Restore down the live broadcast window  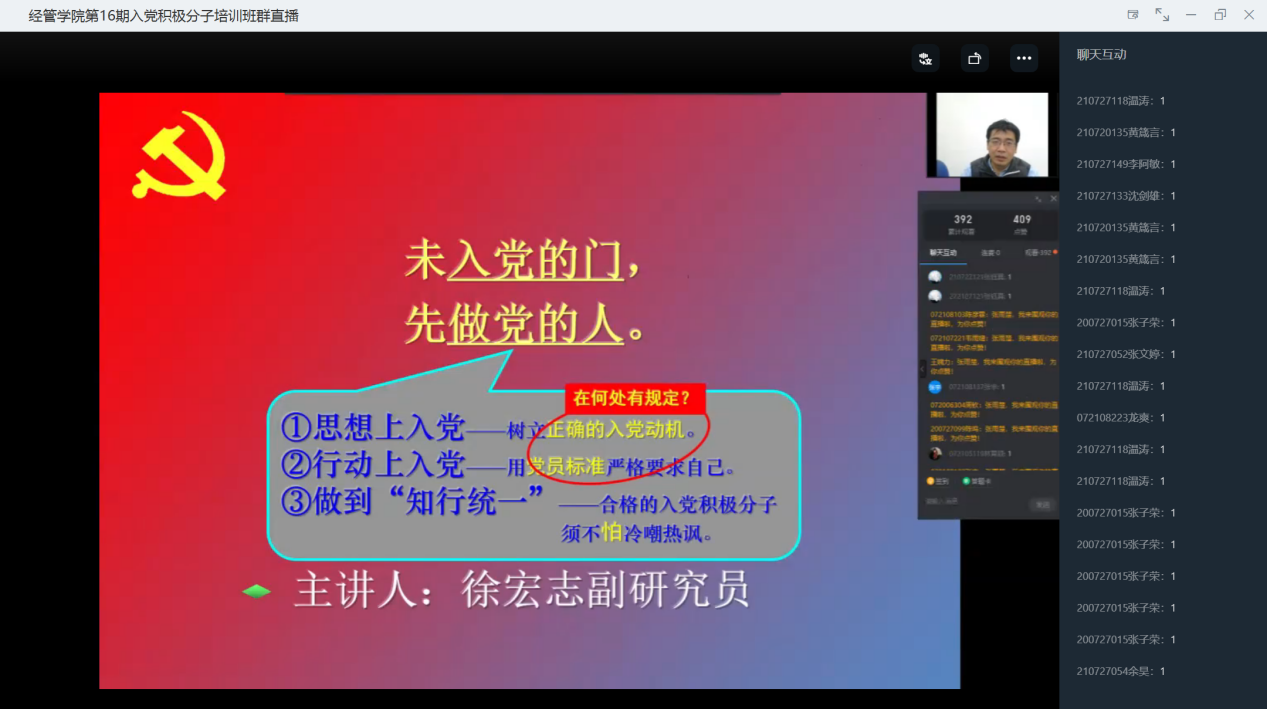[x=1220, y=15]
